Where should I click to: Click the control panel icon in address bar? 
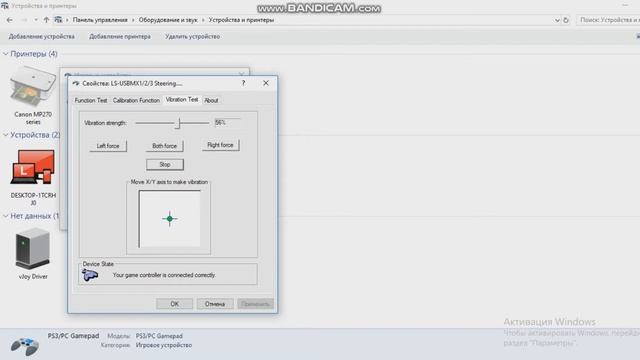(58, 20)
